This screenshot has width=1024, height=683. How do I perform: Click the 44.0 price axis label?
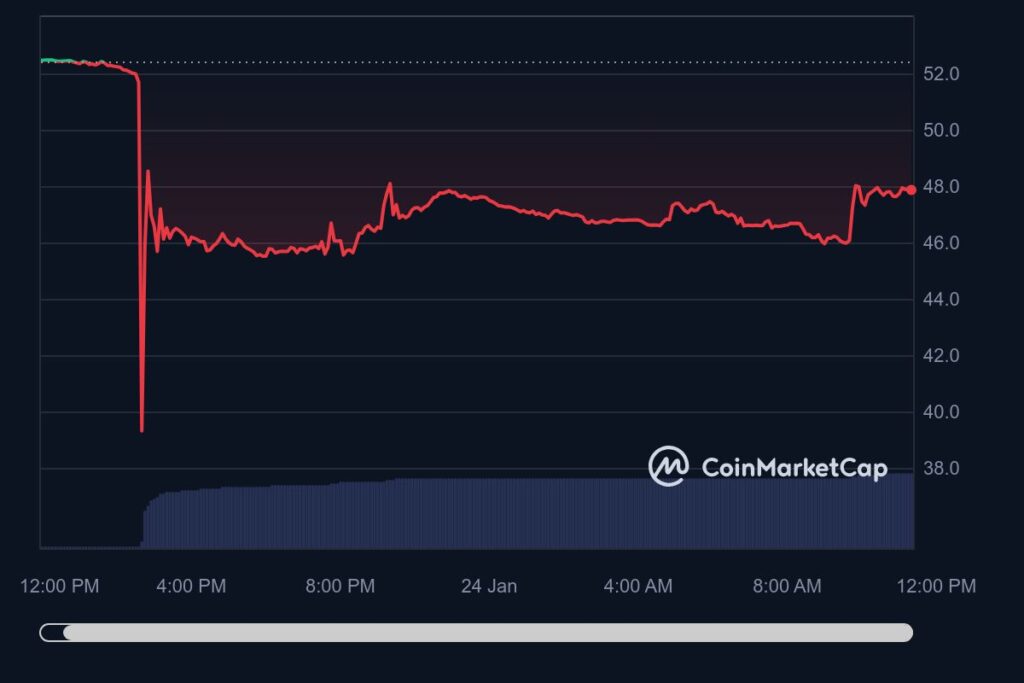click(940, 299)
